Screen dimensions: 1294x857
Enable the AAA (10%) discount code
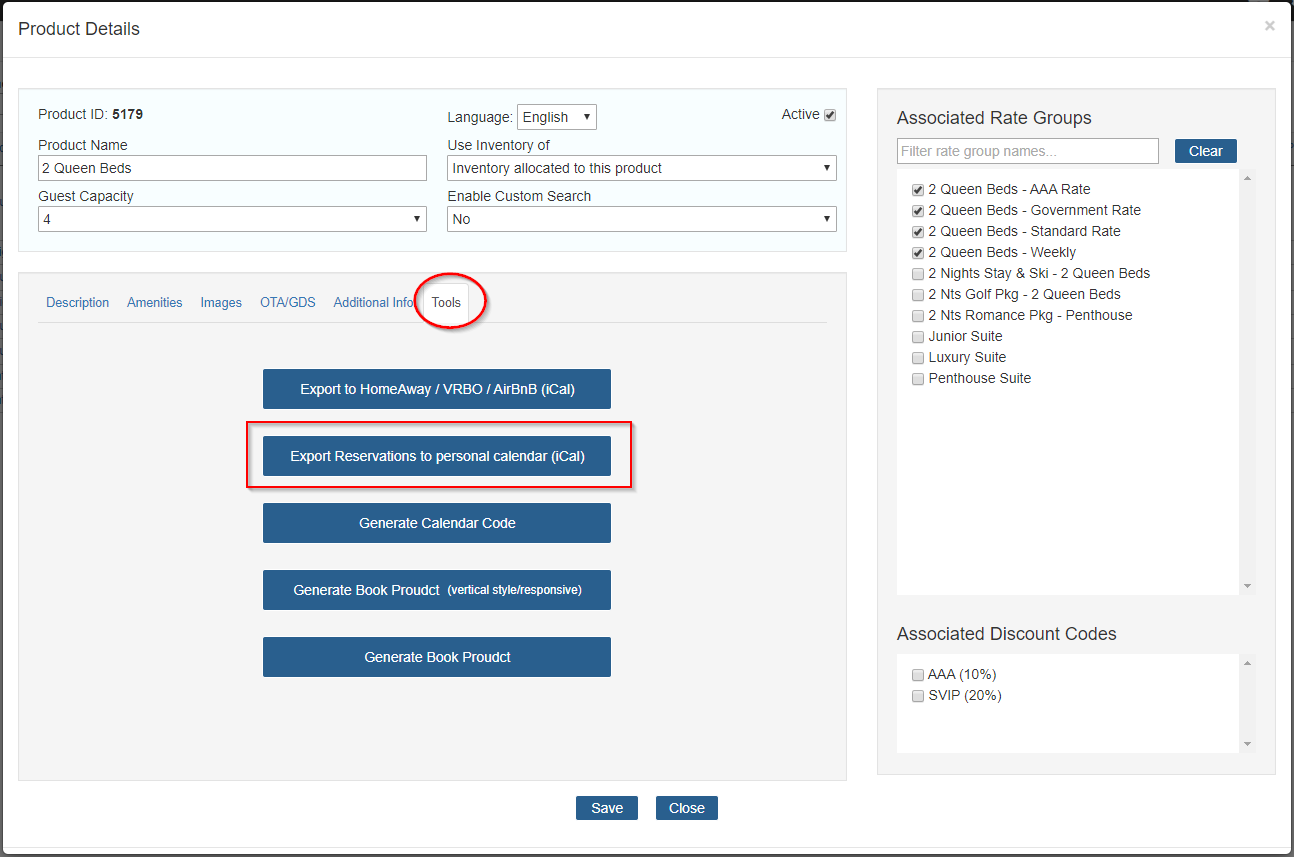(918, 674)
